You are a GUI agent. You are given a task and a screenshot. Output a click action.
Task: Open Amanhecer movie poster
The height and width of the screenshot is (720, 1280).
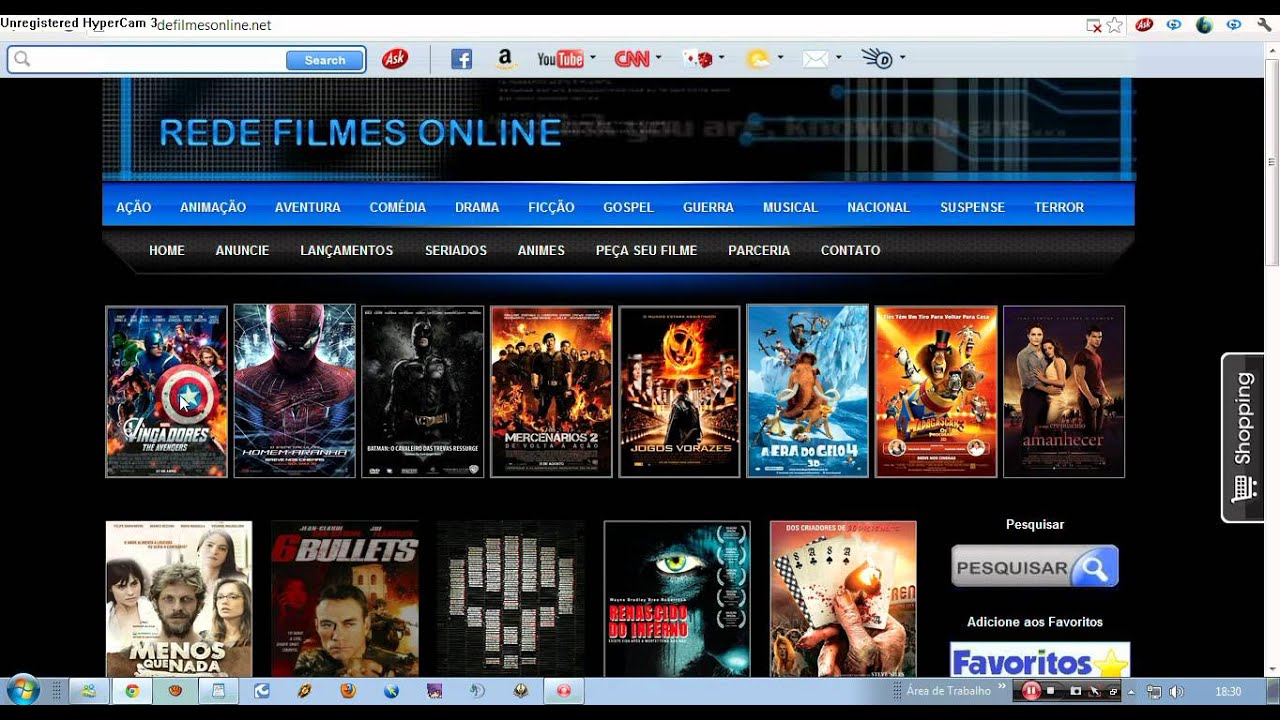coord(1064,392)
